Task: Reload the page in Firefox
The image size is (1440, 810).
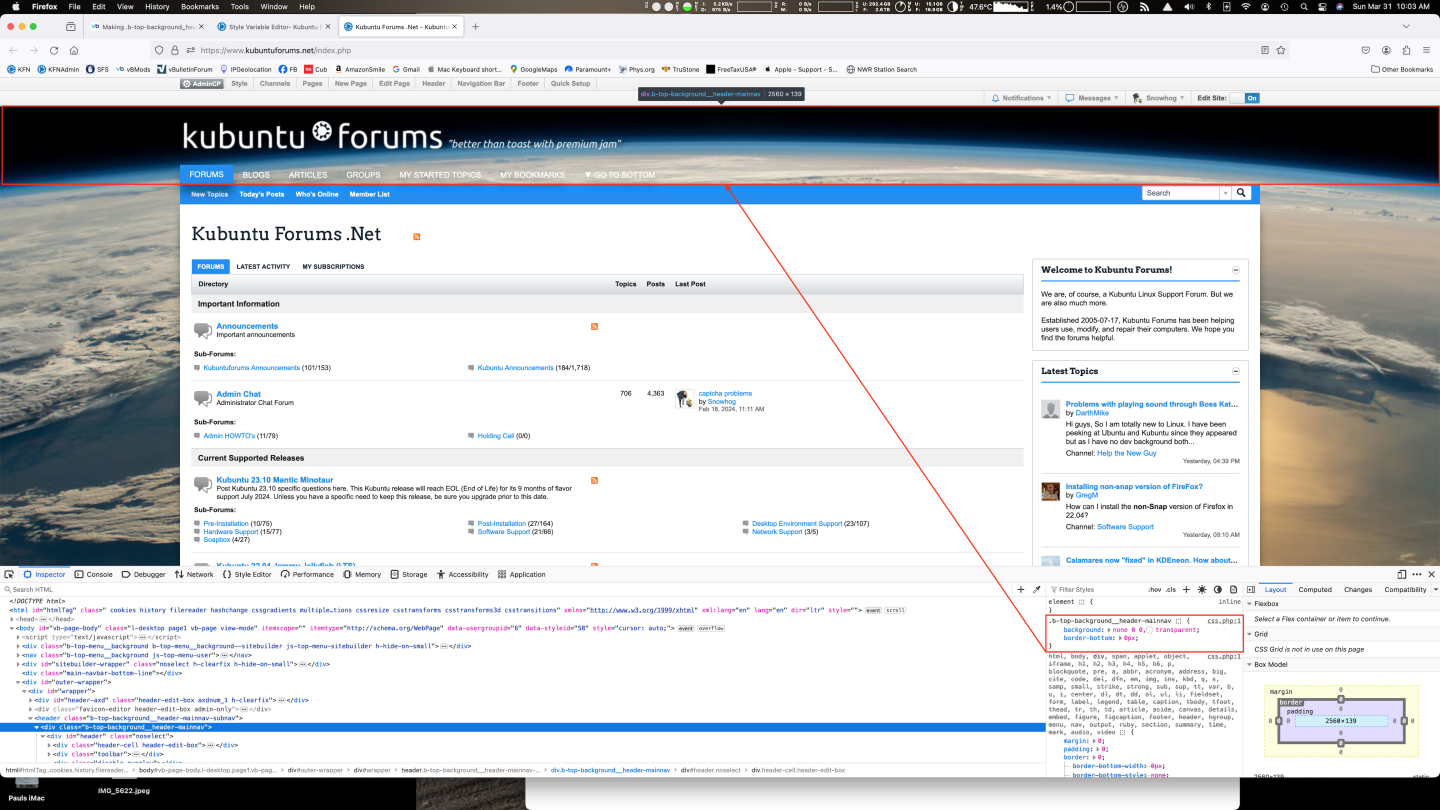Action: (x=54, y=50)
